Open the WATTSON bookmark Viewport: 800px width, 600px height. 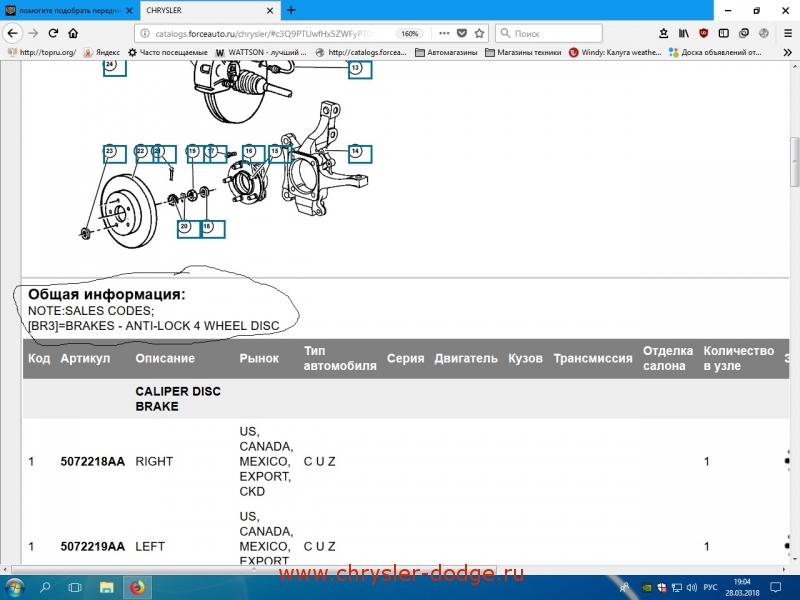(x=261, y=52)
